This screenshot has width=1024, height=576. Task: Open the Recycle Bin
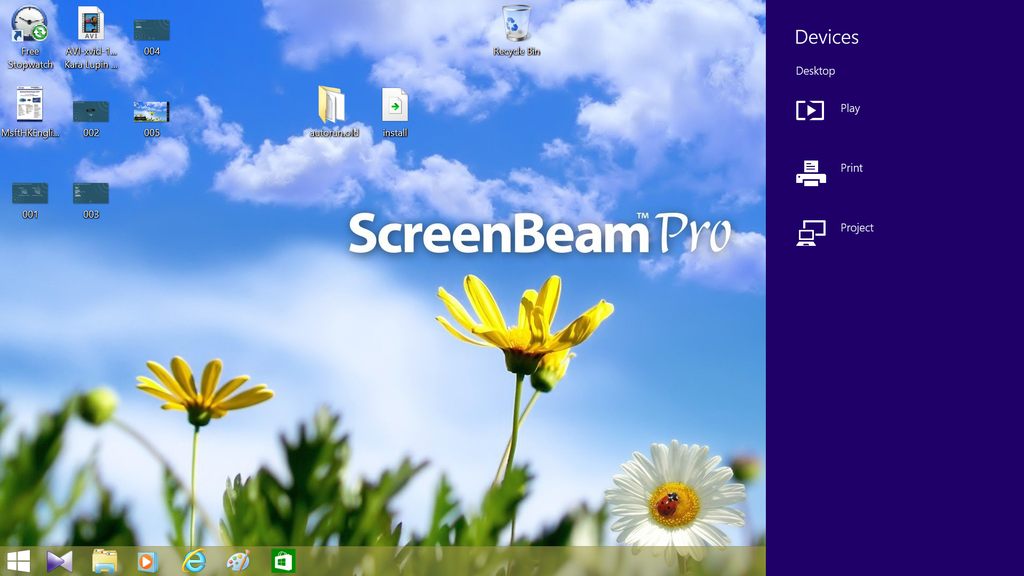coord(517,30)
